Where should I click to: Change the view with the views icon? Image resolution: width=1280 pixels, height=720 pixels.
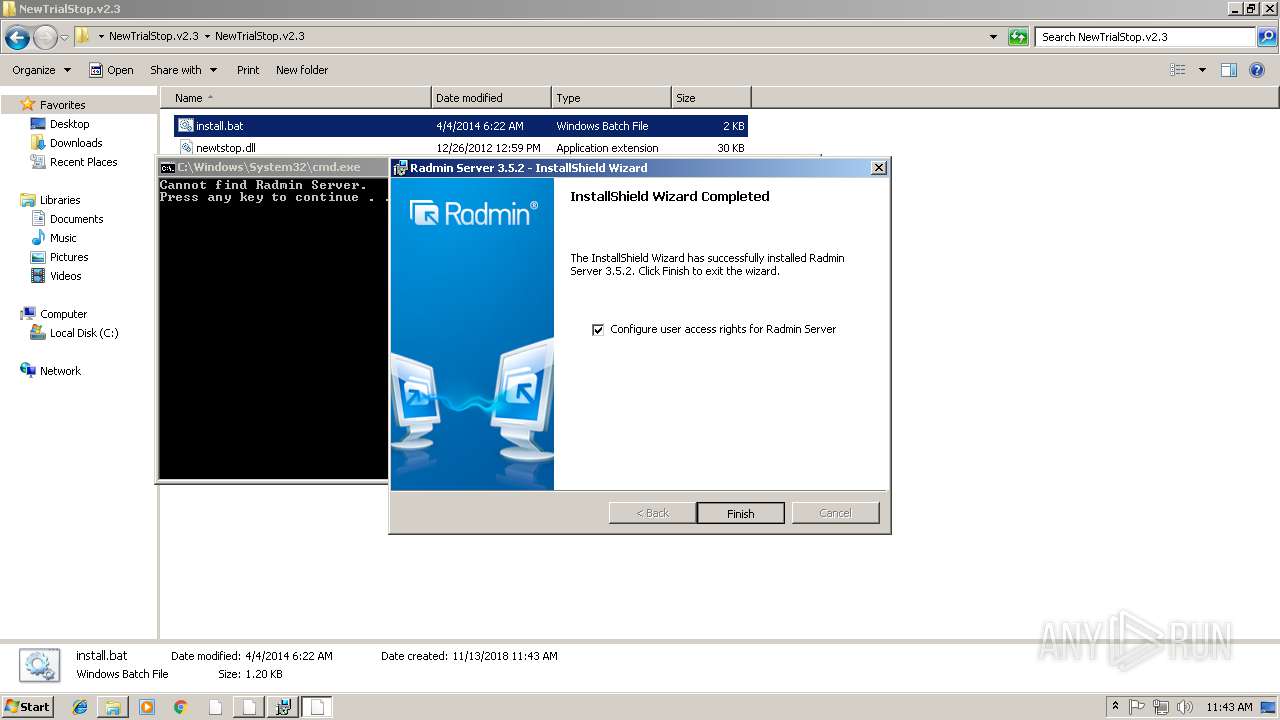point(1178,70)
